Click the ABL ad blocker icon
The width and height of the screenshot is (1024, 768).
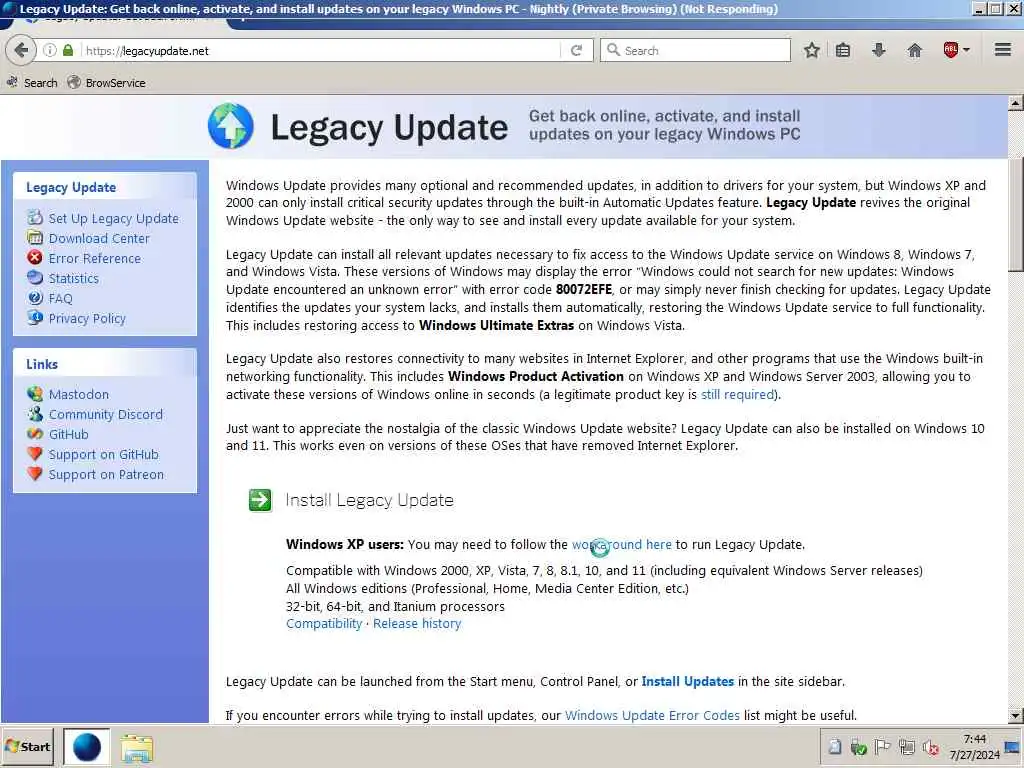coord(950,50)
